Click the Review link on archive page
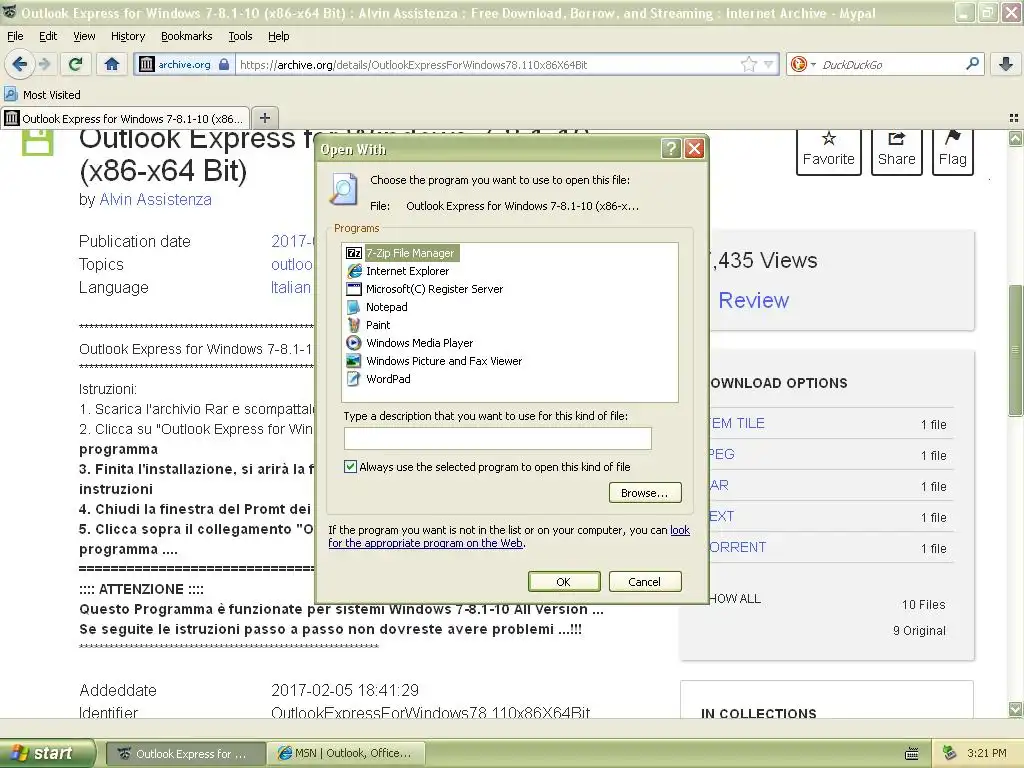 point(754,300)
